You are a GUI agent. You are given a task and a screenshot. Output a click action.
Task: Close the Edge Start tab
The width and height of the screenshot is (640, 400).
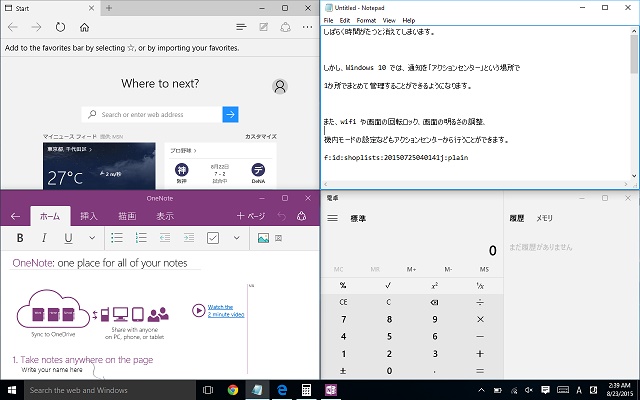pos(91,8)
